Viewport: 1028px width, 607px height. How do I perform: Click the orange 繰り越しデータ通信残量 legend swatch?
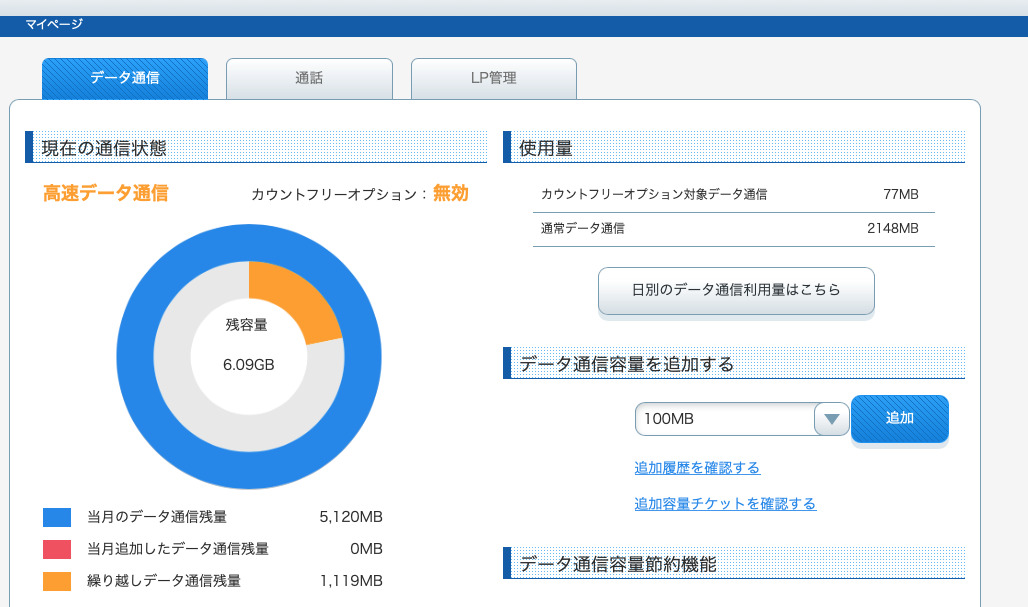57,580
